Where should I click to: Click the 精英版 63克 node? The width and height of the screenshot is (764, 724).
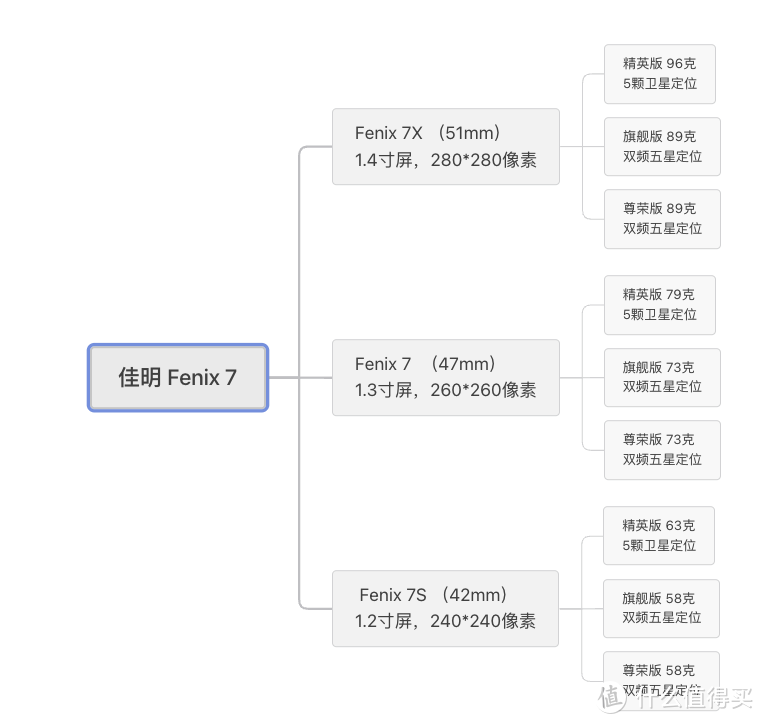coord(659,535)
